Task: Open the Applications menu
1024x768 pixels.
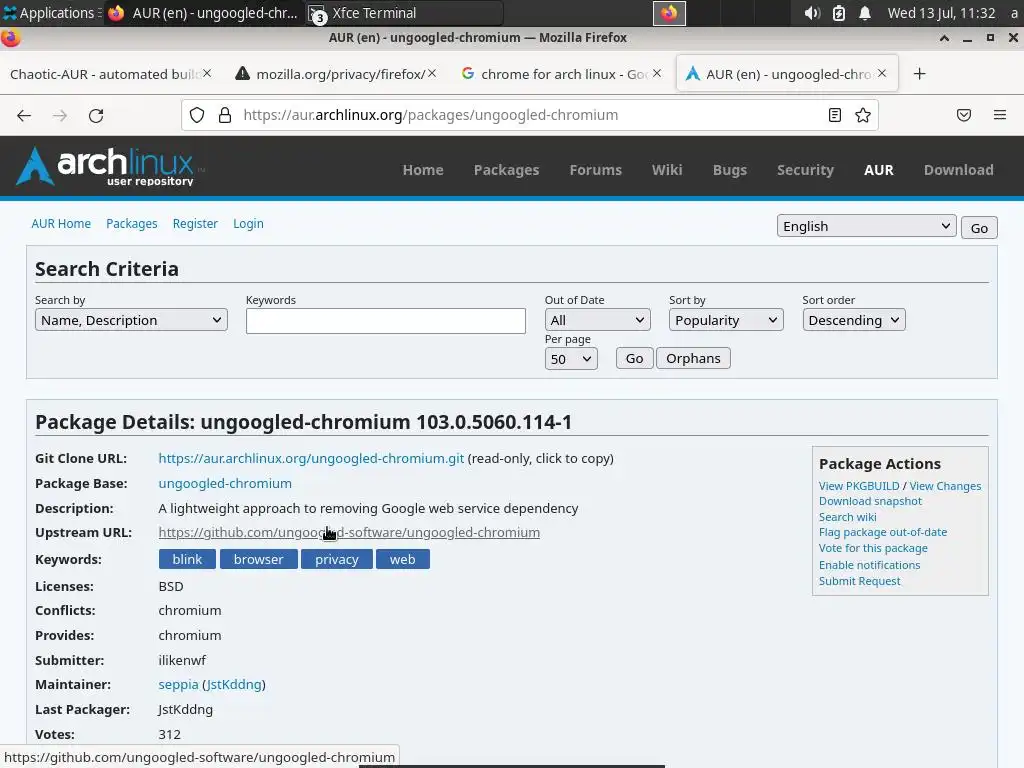Action: click(x=50, y=13)
